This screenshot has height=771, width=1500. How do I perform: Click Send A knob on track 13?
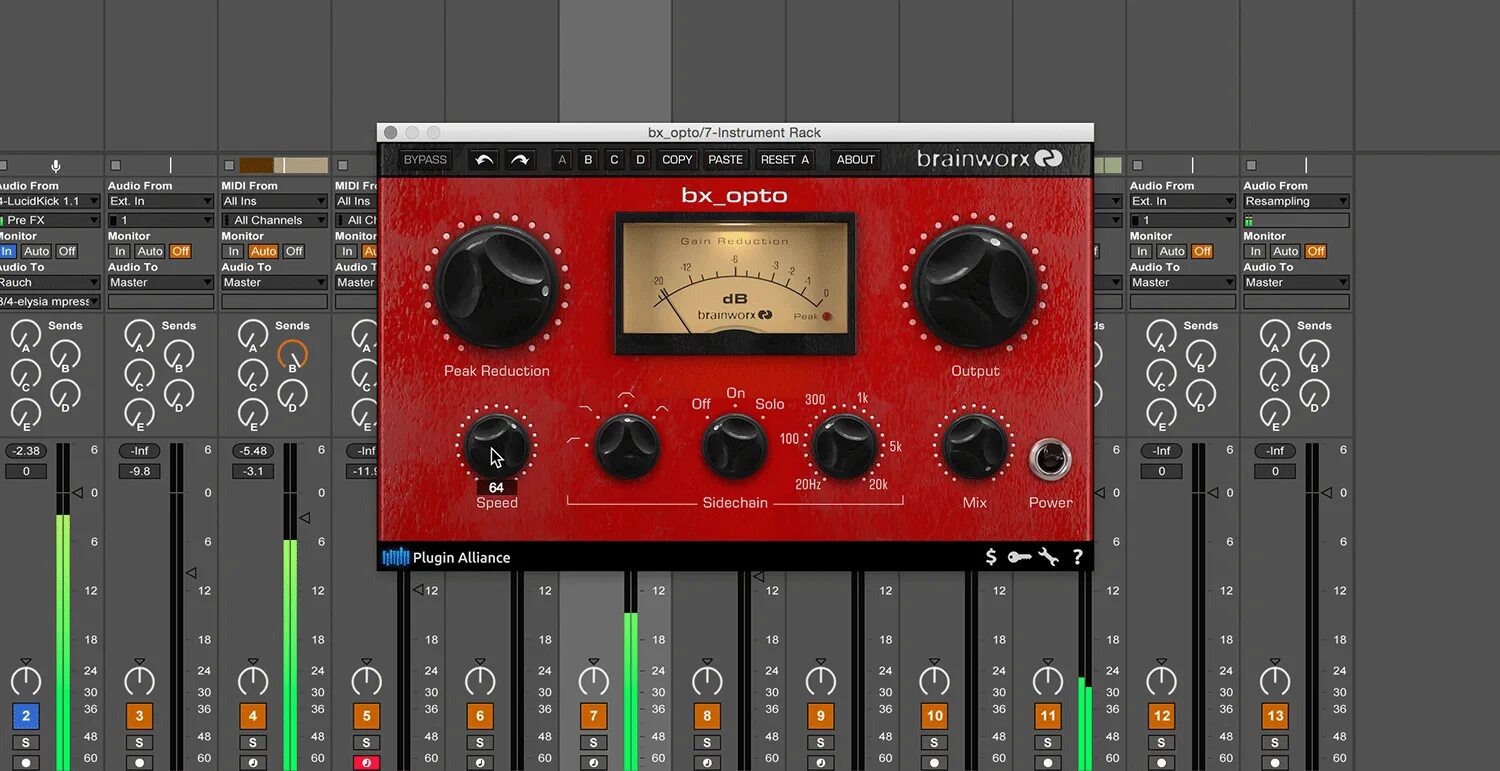pyautogui.click(x=1275, y=334)
